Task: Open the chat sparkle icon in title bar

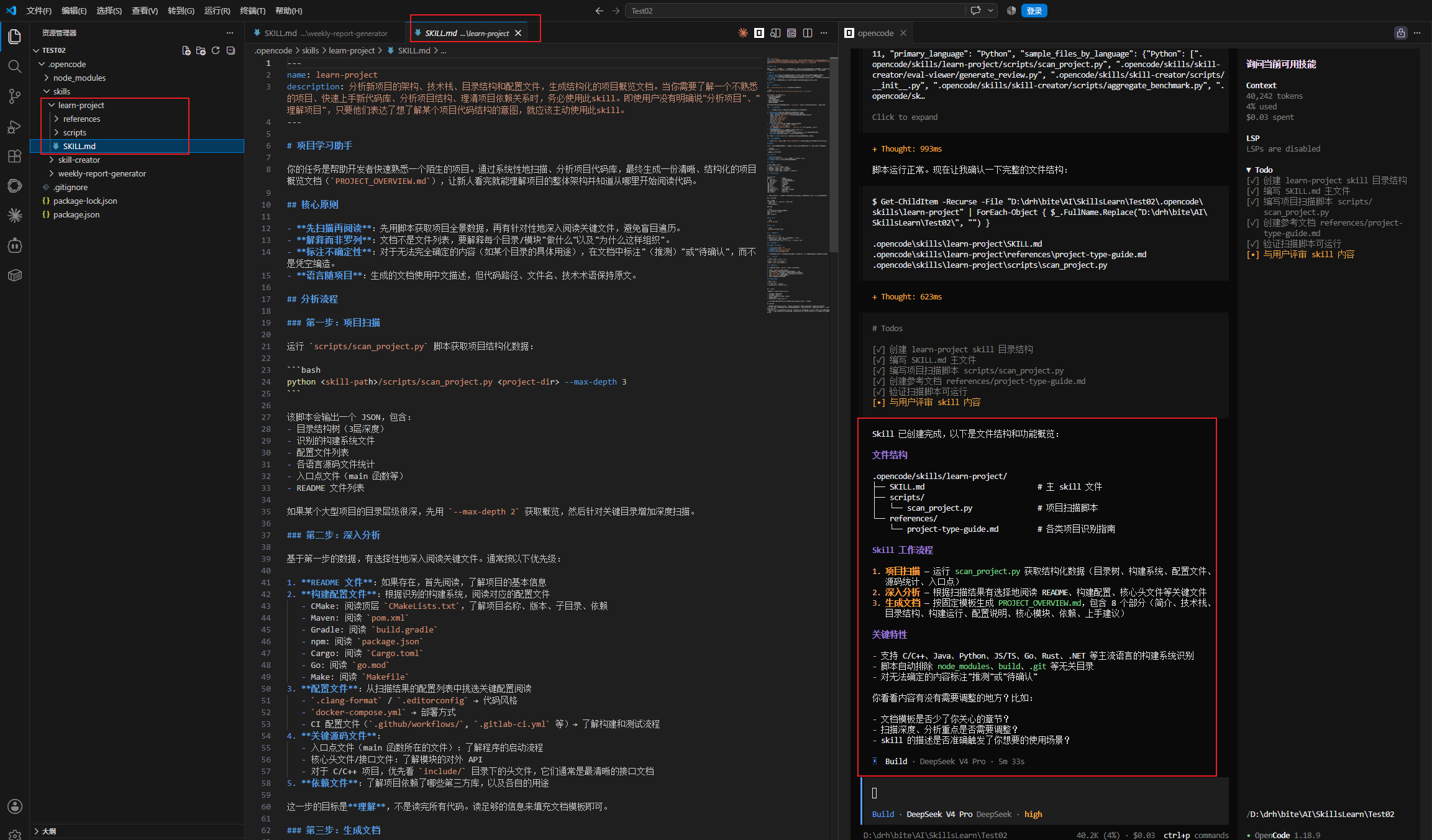Action: point(975,11)
